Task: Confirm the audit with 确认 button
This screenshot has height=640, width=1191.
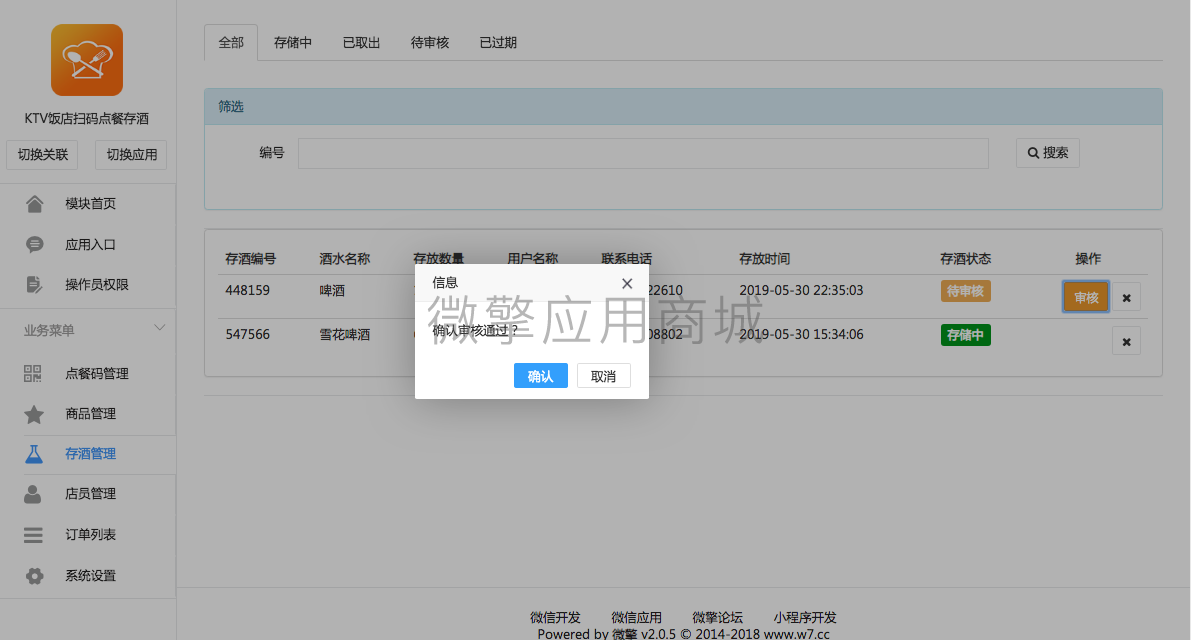Action: 541,376
